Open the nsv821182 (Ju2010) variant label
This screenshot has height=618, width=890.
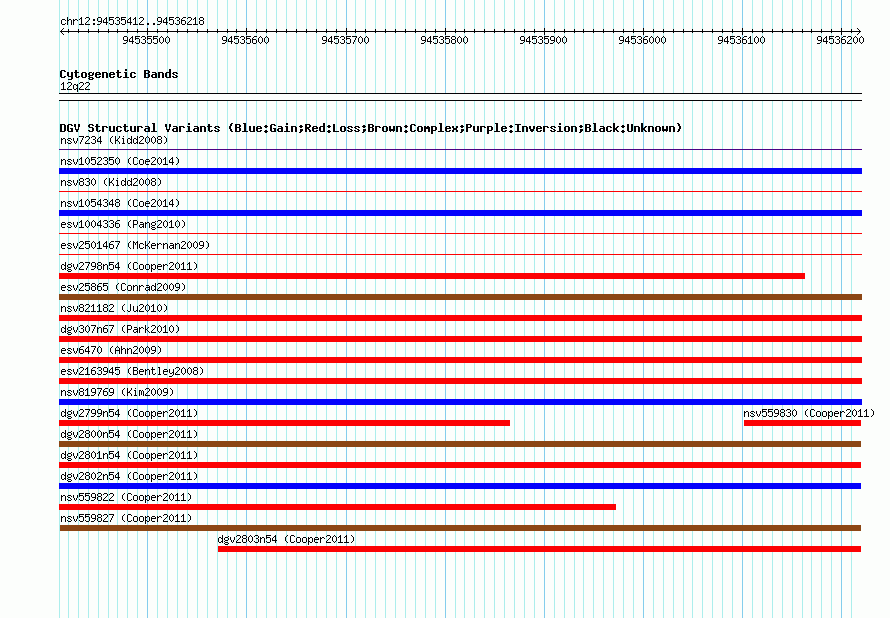point(114,308)
